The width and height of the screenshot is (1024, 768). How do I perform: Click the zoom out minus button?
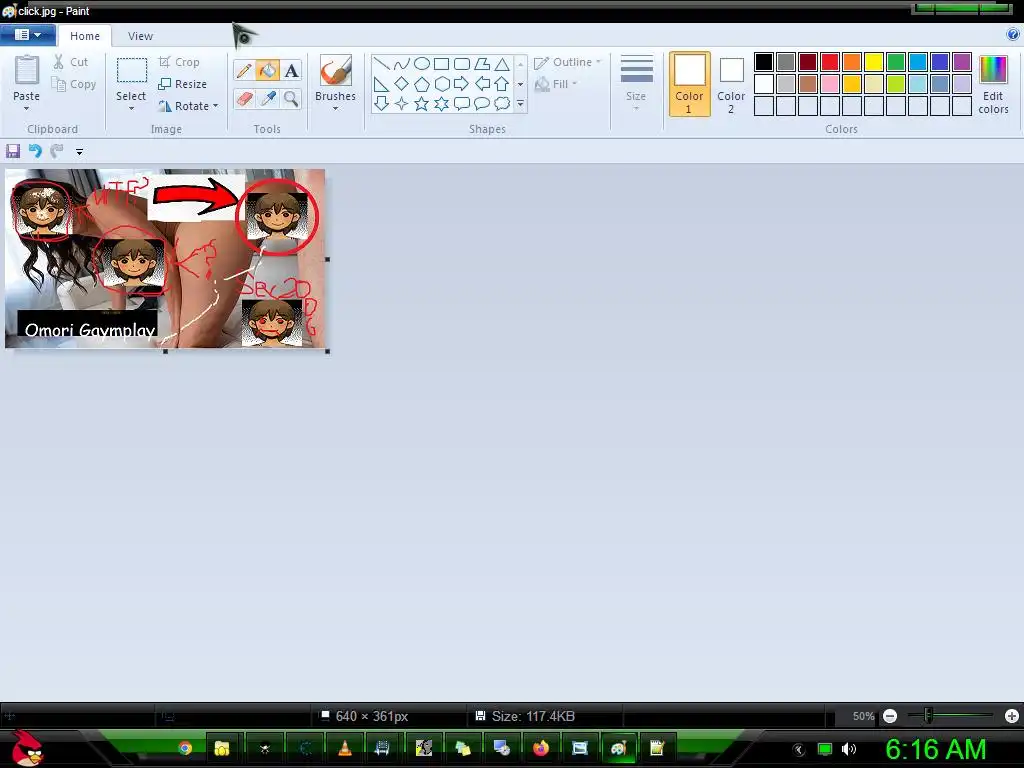click(x=889, y=716)
